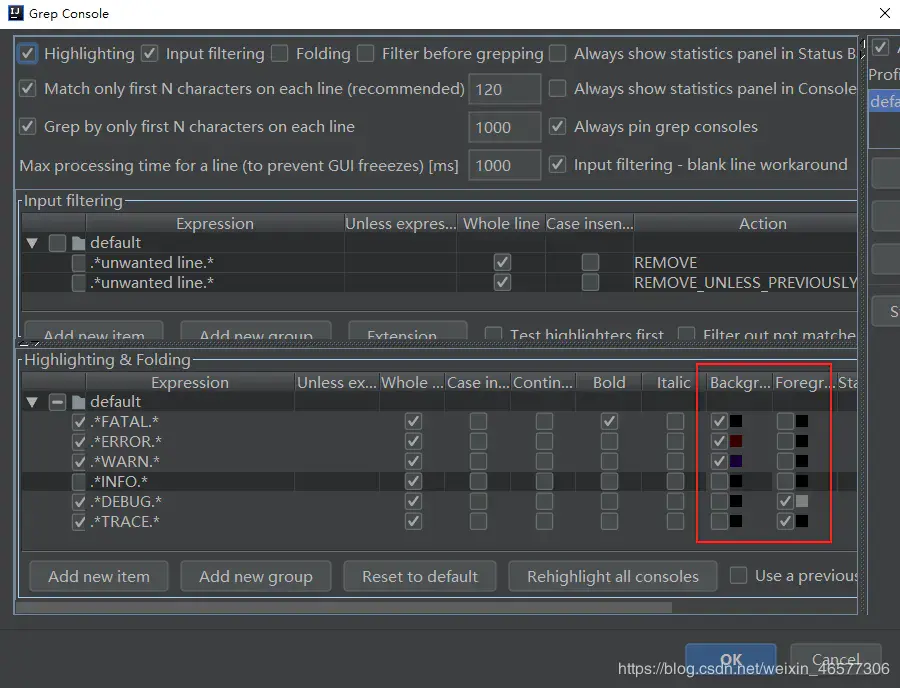Click Rehighlight all consoles button

tap(612, 576)
